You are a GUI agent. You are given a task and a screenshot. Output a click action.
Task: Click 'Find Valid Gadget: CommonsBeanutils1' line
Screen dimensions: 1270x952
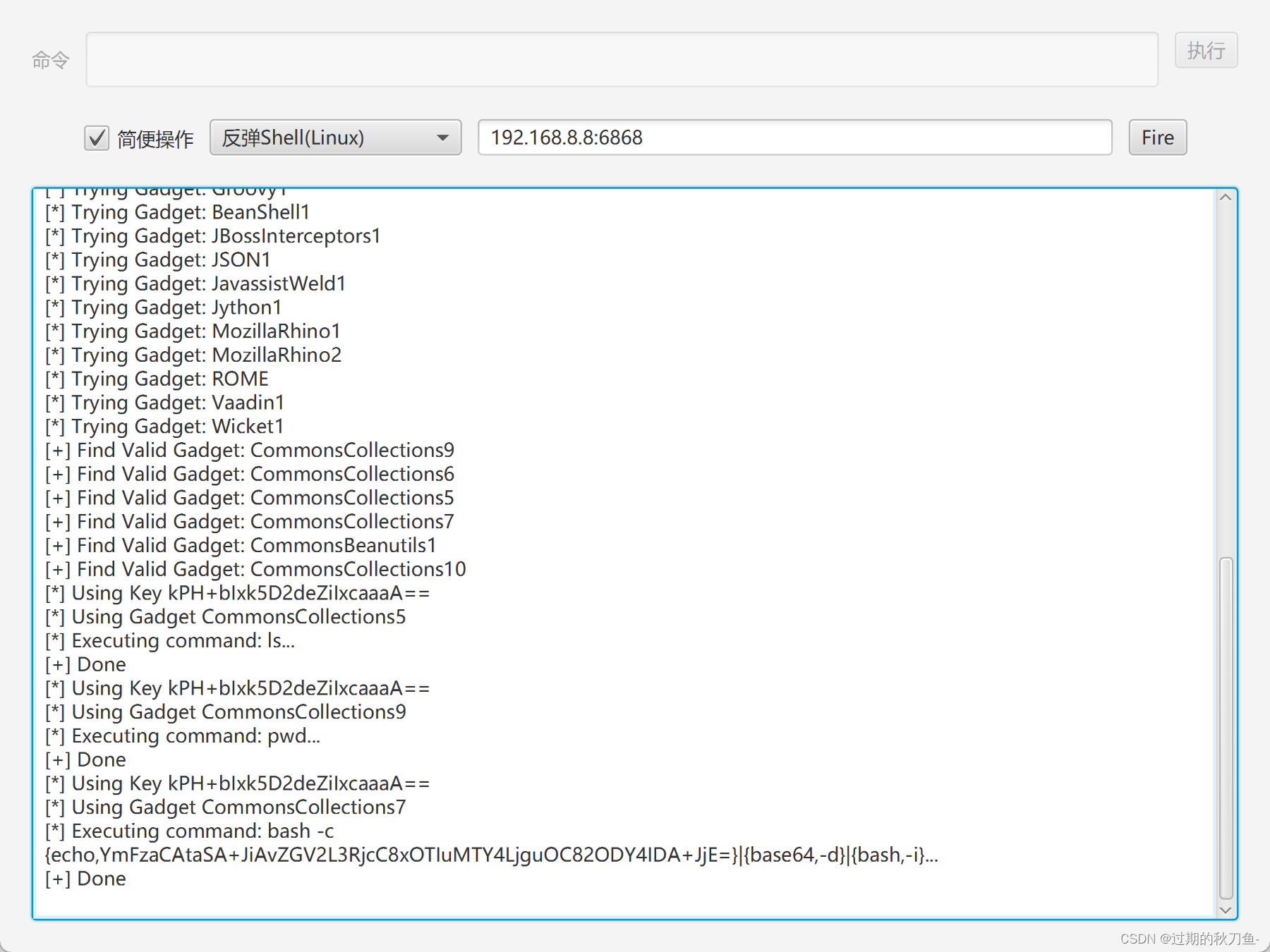(x=241, y=546)
